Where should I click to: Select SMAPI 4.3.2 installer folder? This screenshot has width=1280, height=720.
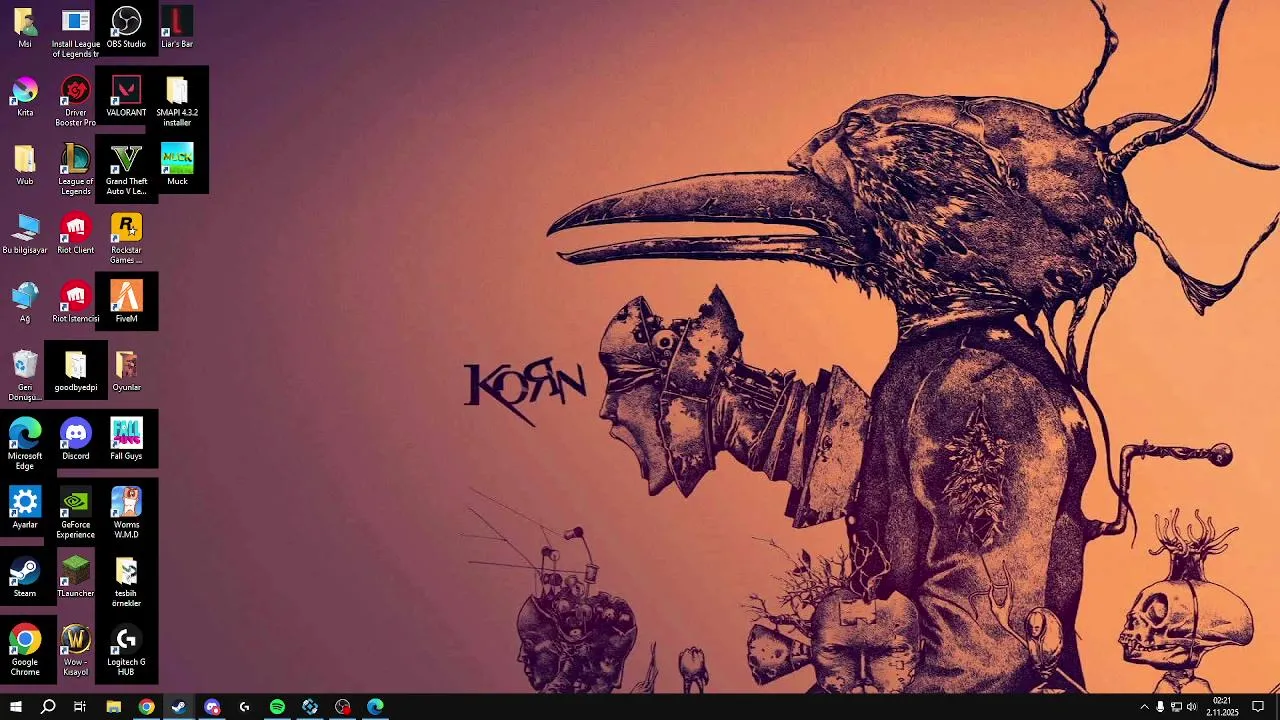[177, 102]
